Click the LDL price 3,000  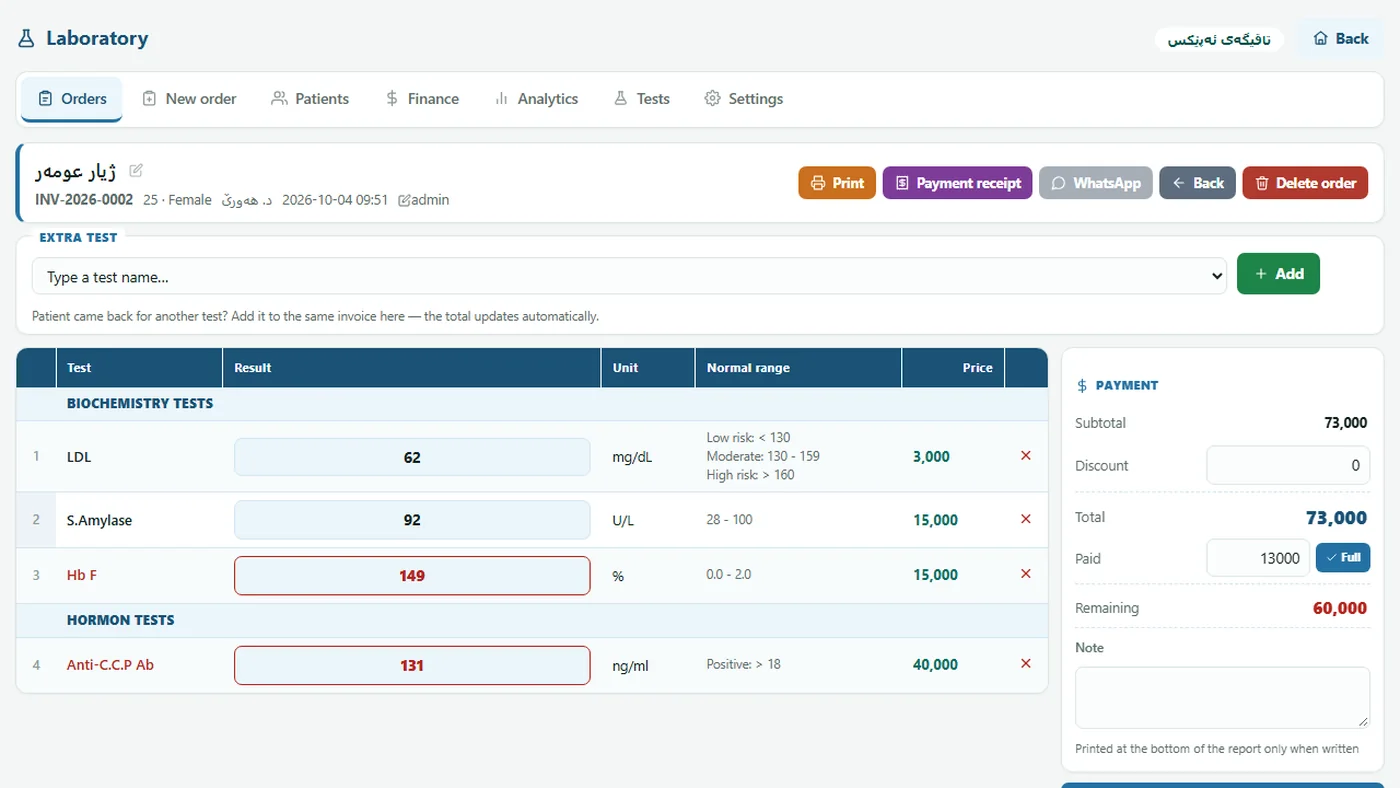tap(931, 456)
